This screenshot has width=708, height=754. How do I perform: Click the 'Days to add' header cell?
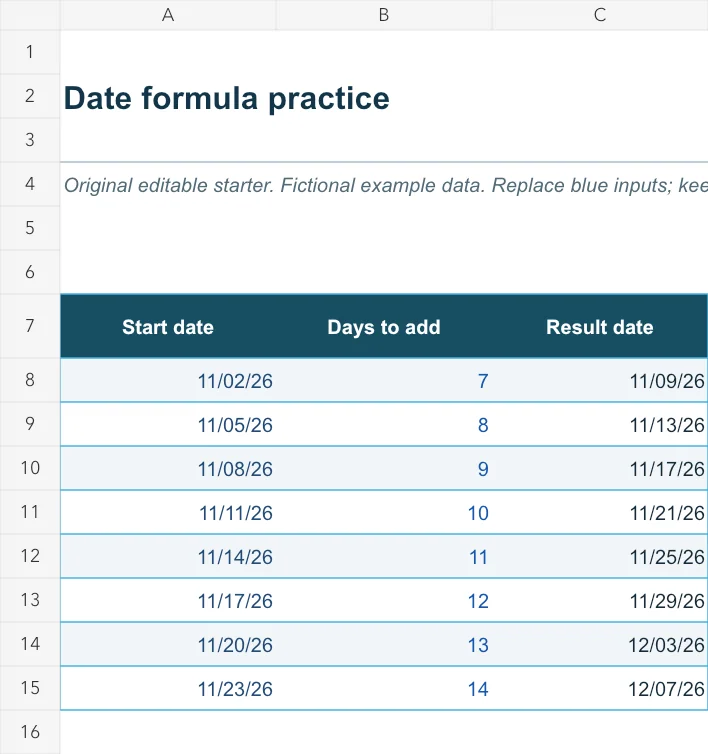coord(384,327)
